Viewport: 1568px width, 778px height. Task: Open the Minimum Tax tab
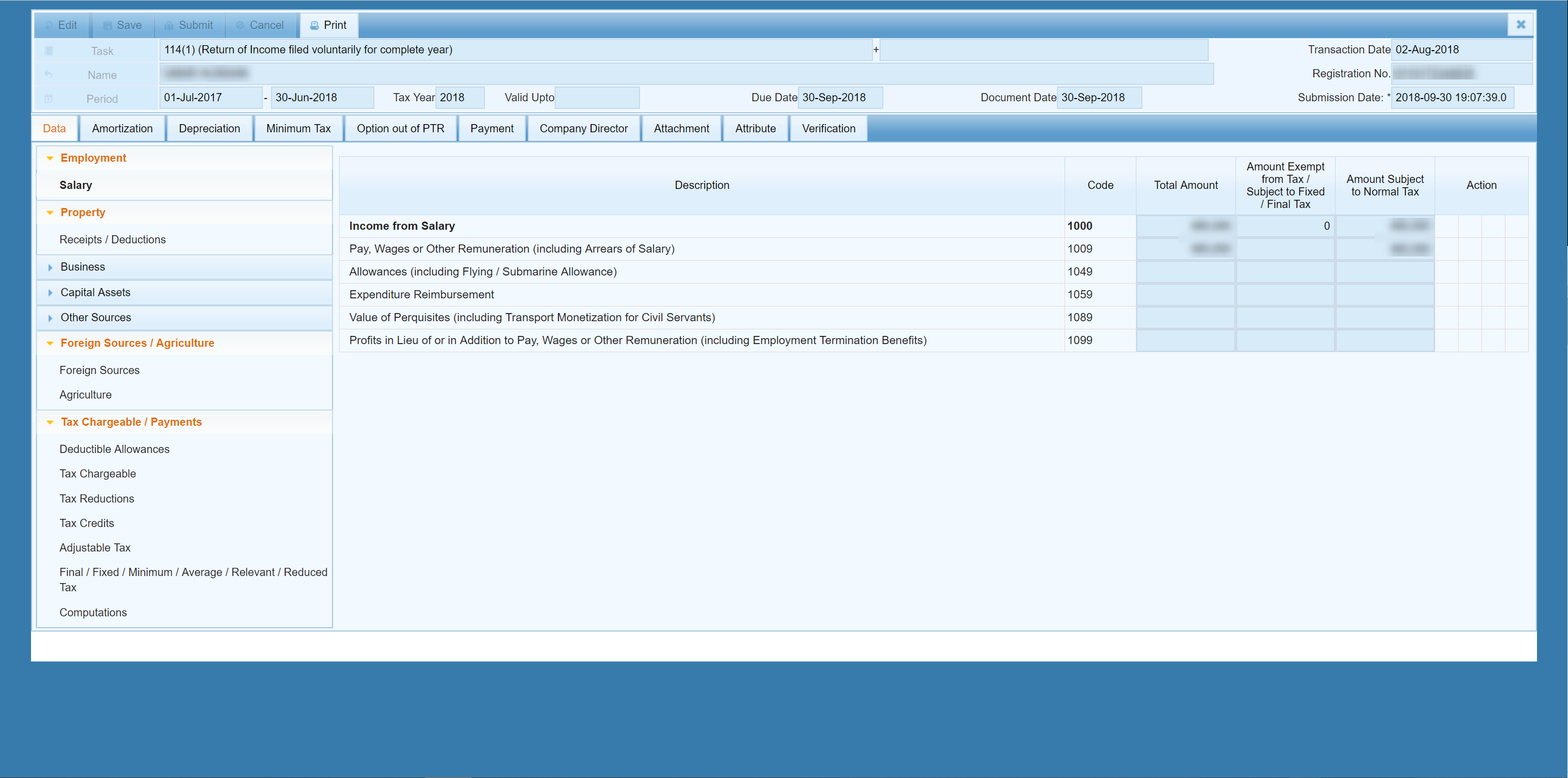(298, 128)
